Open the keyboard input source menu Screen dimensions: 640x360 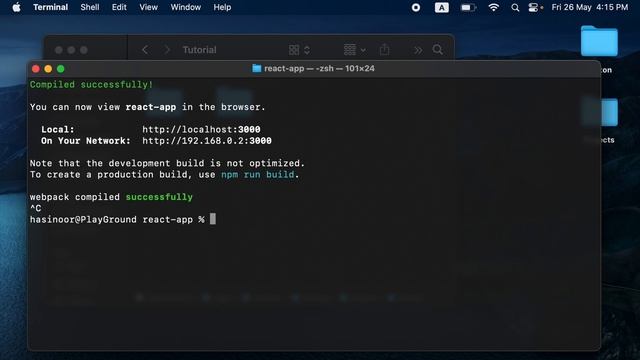point(442,7)
